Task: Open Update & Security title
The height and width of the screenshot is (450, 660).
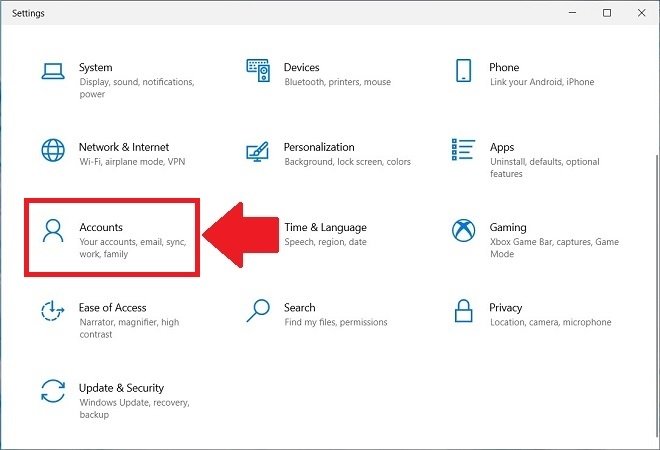Action: (121, 388)
